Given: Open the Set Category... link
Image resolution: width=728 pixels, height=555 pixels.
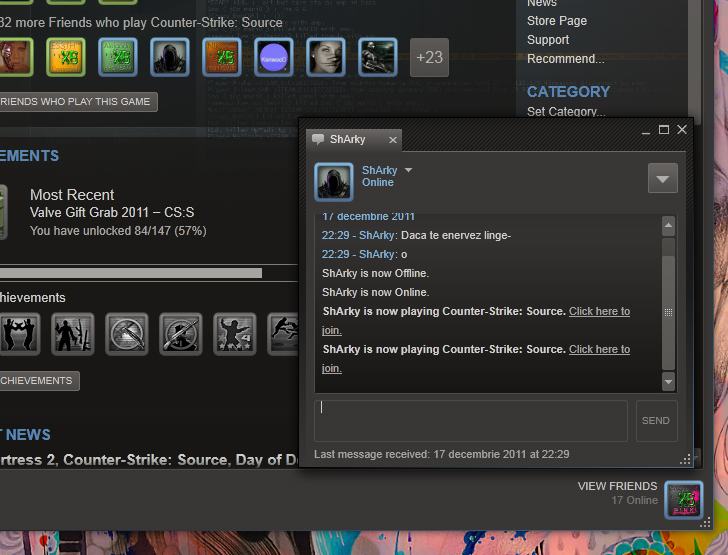Looking at the screenshot, I should [566, 111].
